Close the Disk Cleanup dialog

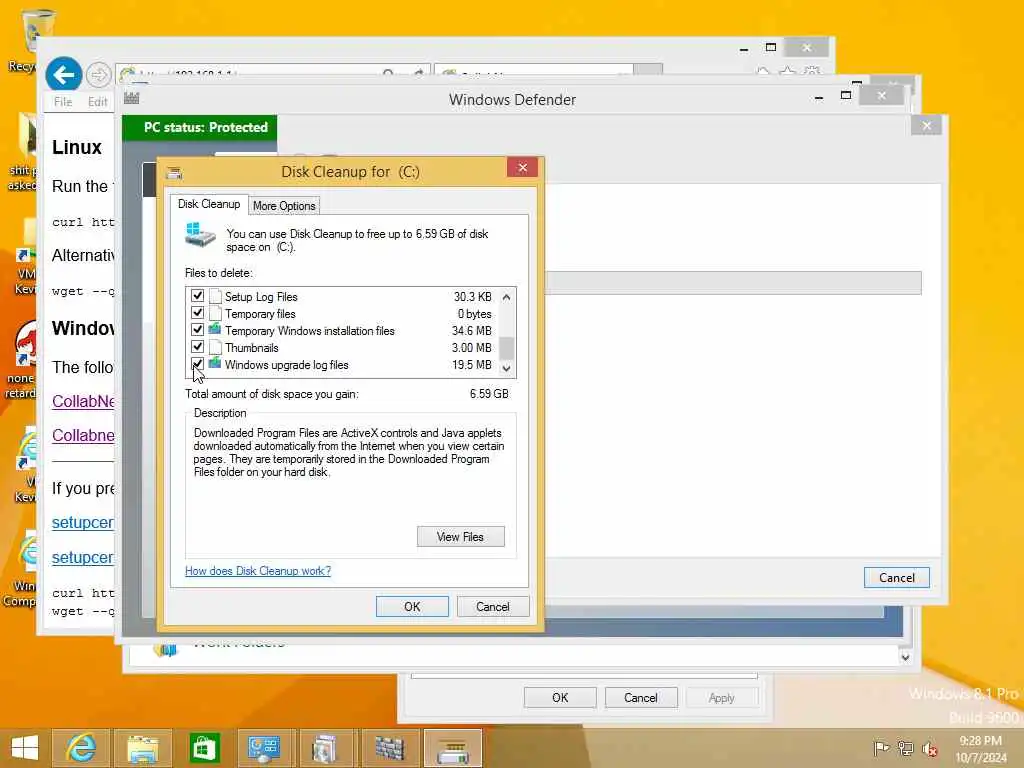[522, 167]
